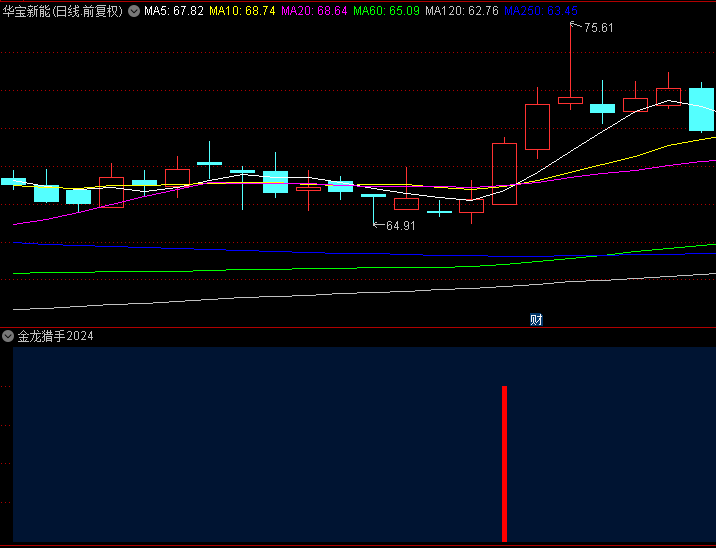Click the red signal bar in indicator panel
Image resolution: width=716 pixels, height=548 pixels.
coord(505,463)
